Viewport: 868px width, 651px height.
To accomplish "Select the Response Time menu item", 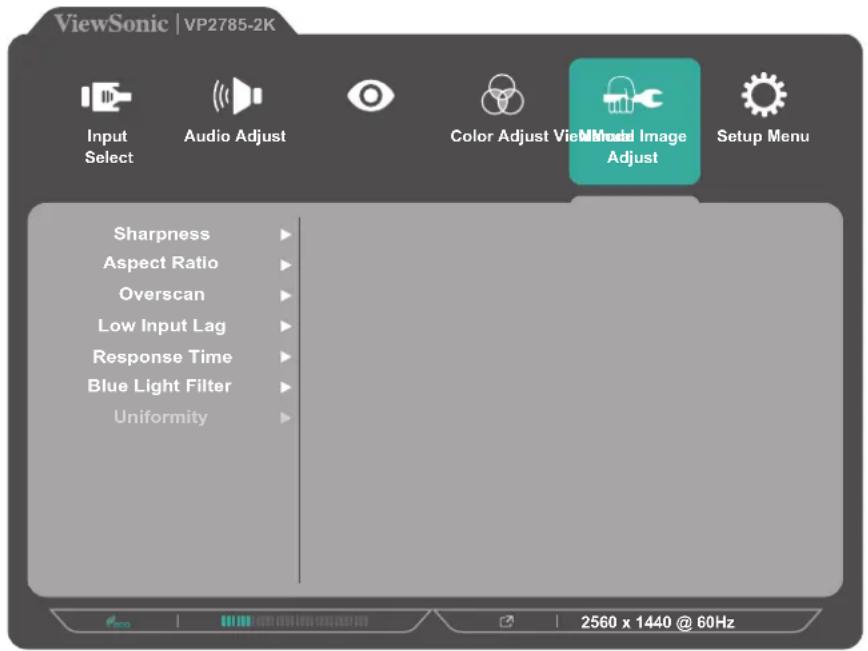I will tap(162, 356).
